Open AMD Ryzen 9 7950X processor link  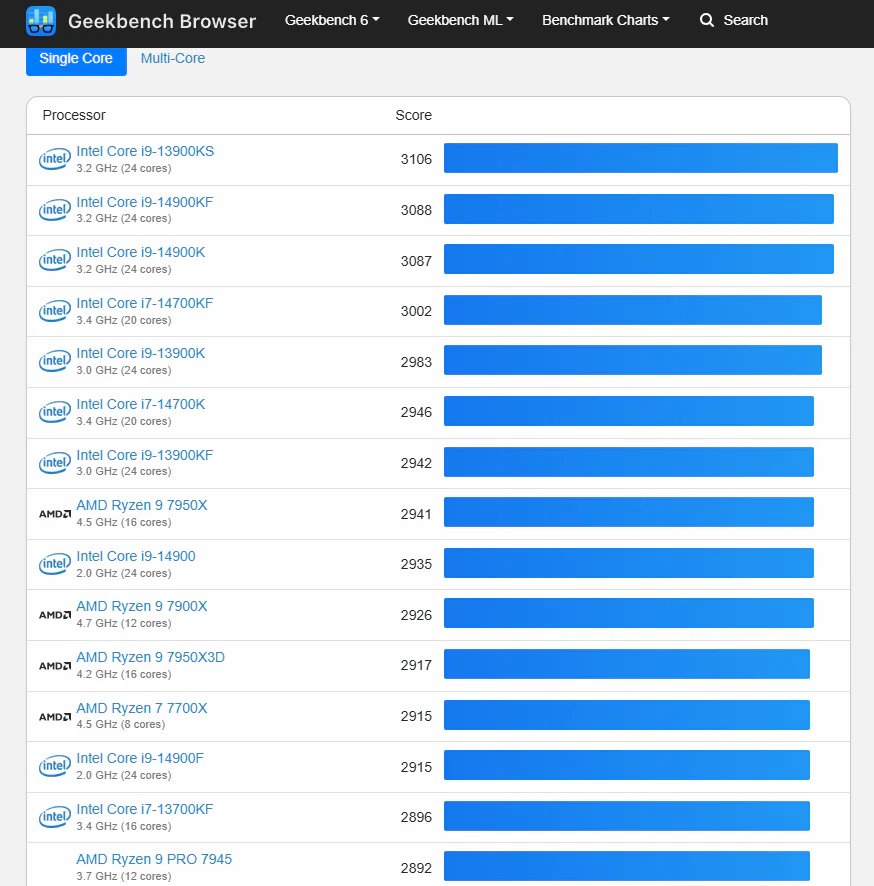142,505
